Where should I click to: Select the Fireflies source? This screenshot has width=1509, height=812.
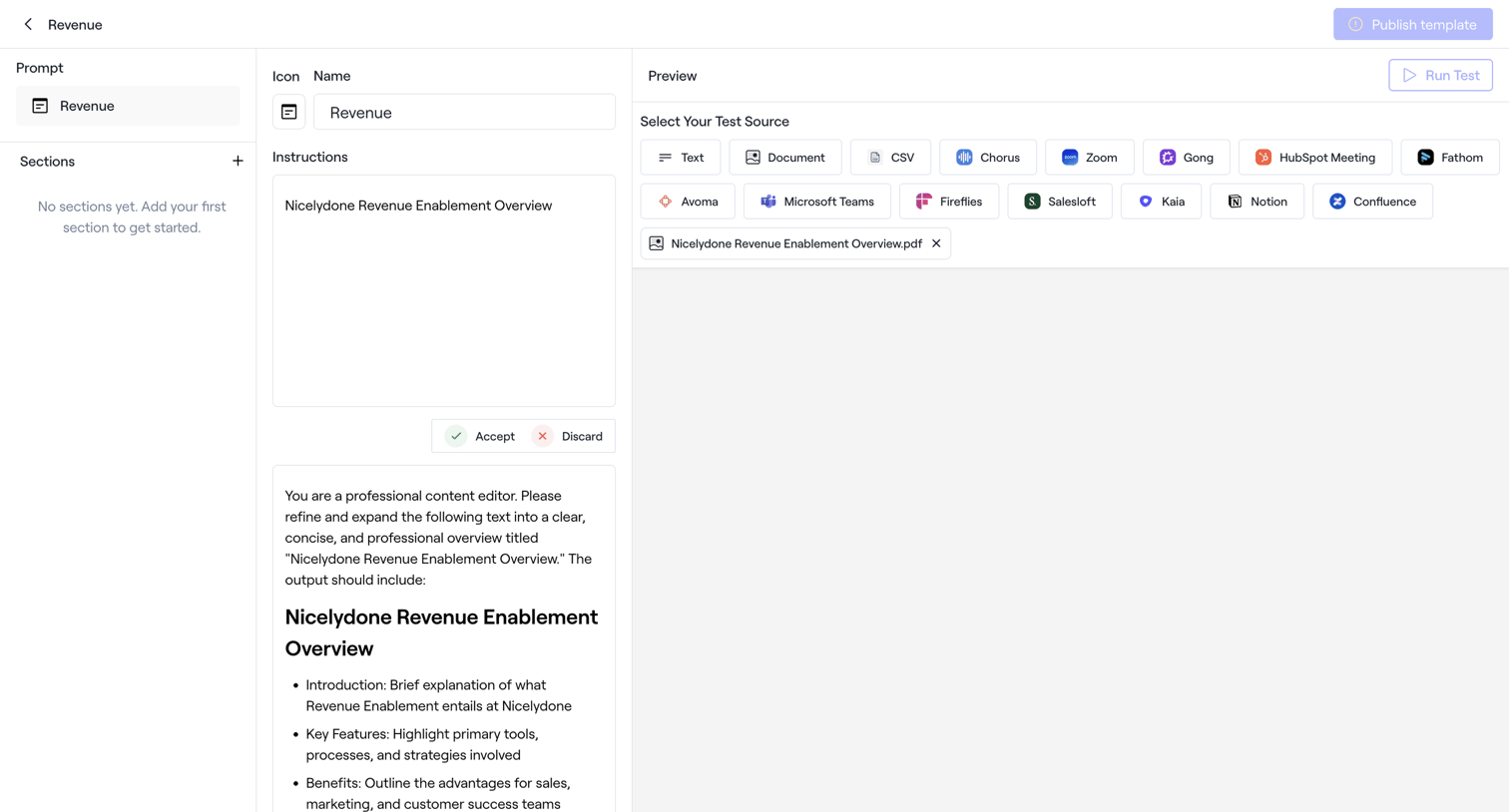[949, 202]
